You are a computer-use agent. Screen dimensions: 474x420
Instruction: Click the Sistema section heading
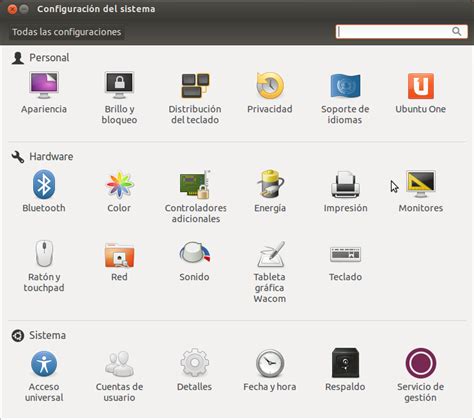47,335
